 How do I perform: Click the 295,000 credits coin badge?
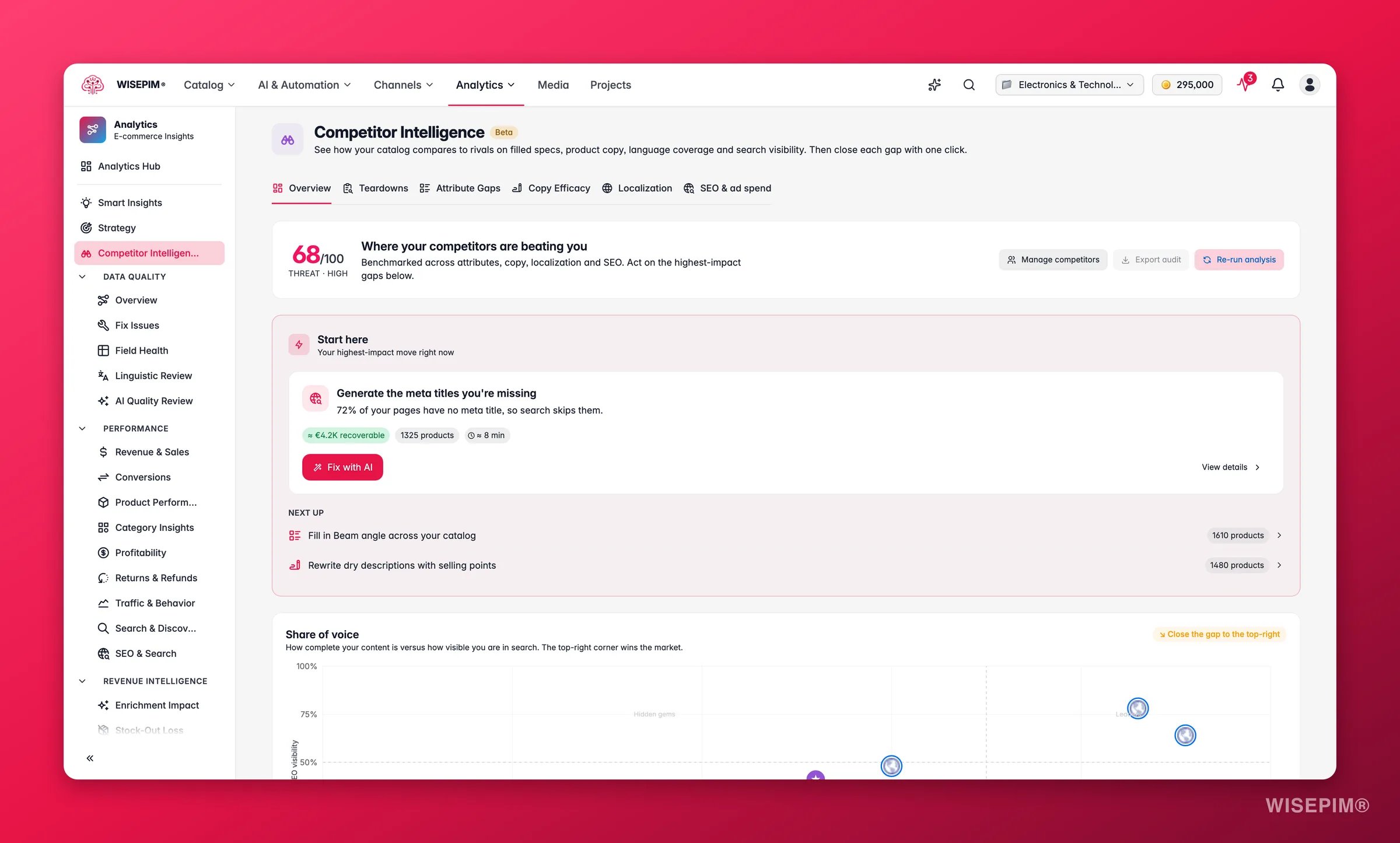coord(1186,85)
